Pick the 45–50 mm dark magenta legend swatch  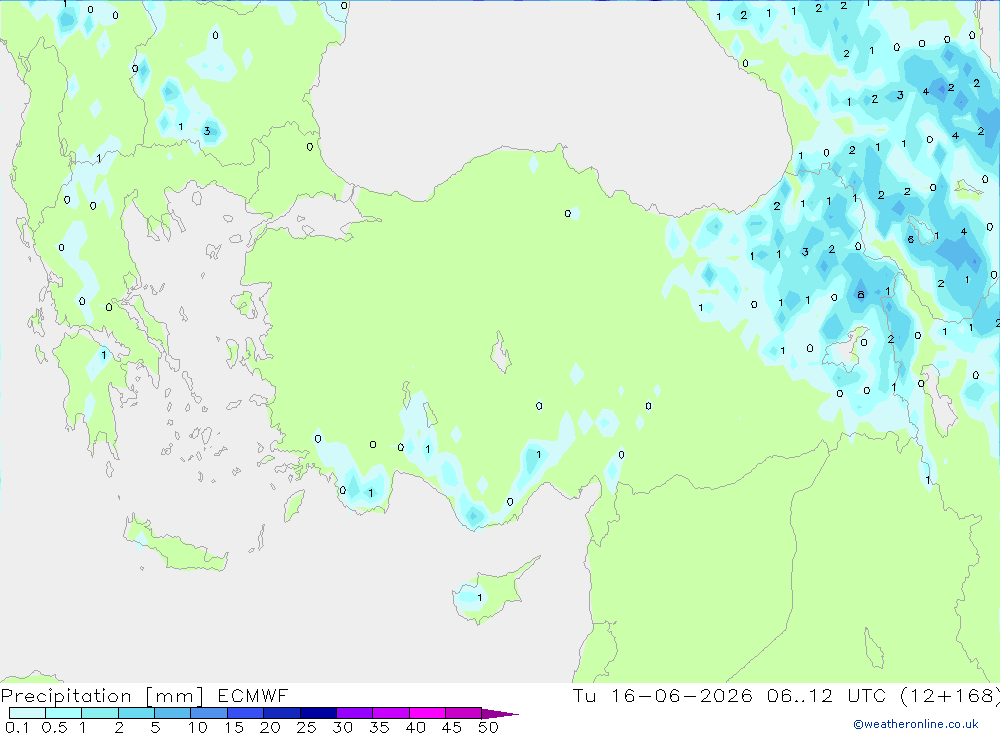click(464, 713)
